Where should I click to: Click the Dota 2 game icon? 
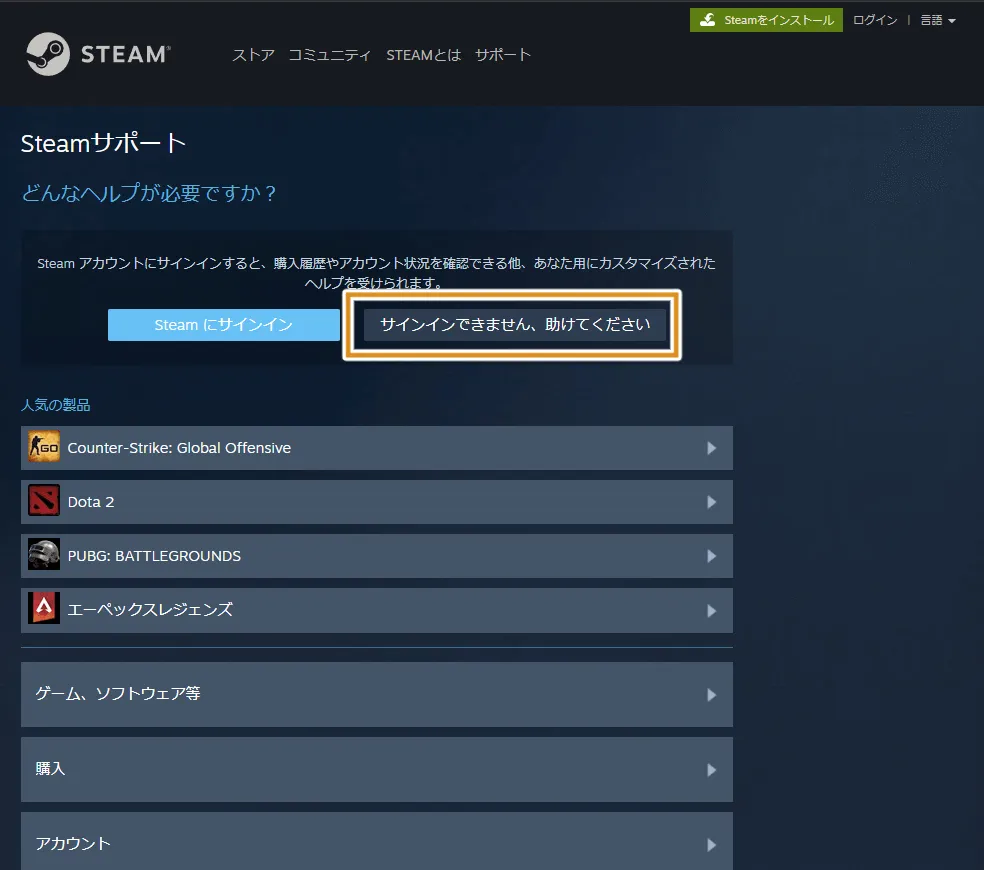[44, 502]
